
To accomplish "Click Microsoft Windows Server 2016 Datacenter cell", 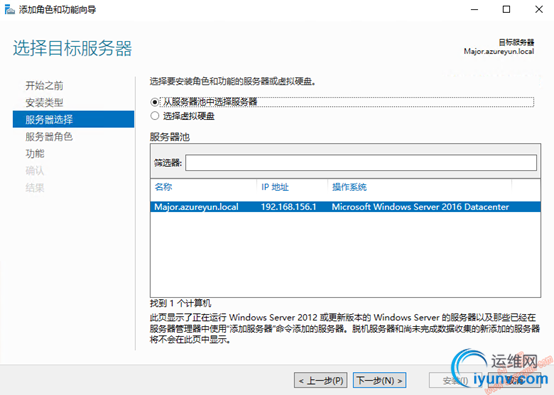I will pyautogui.click(x=420, y=207).
